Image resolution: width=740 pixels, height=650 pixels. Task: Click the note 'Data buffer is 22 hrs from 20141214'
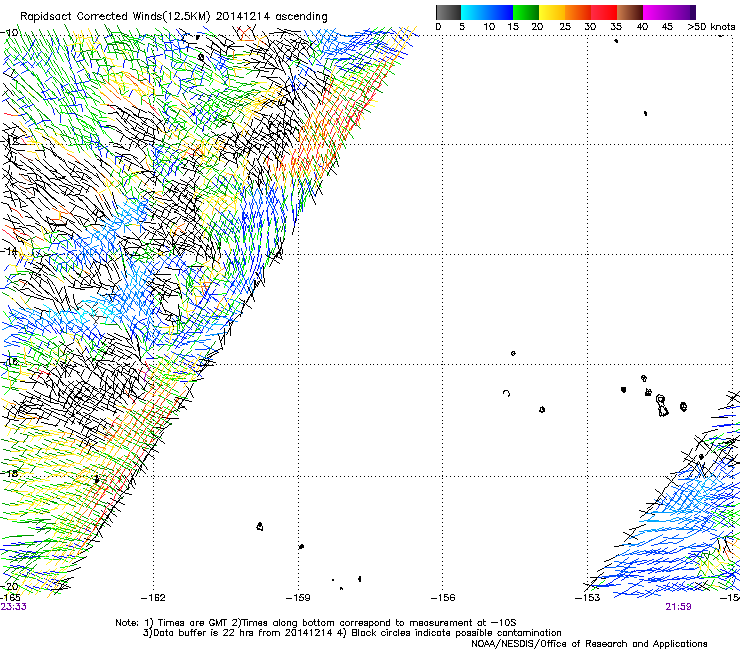click(x=243, y=633)
